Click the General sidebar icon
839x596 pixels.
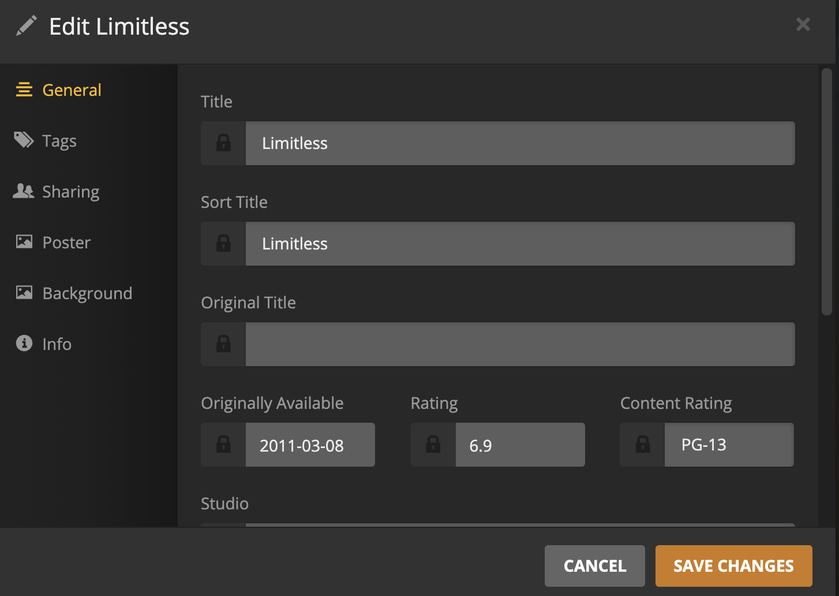(24, 90)
